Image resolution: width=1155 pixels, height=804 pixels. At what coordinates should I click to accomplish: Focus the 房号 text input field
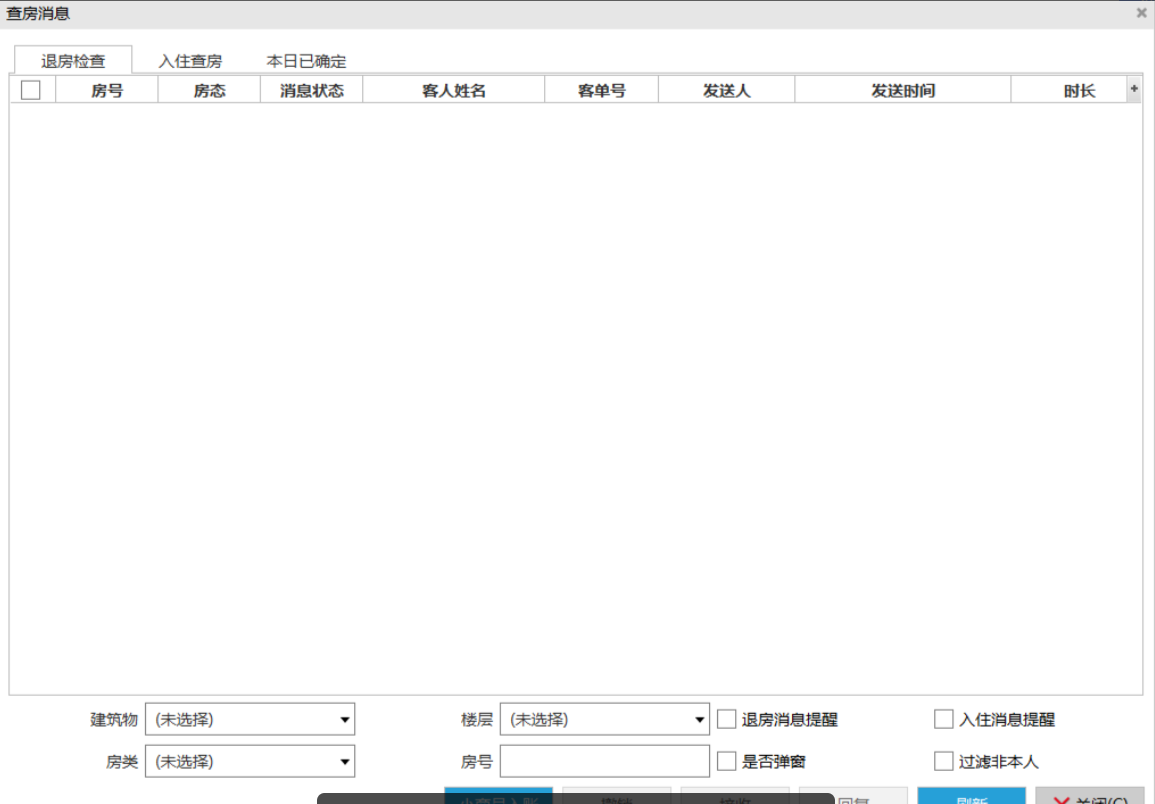(x=604, y=761)
